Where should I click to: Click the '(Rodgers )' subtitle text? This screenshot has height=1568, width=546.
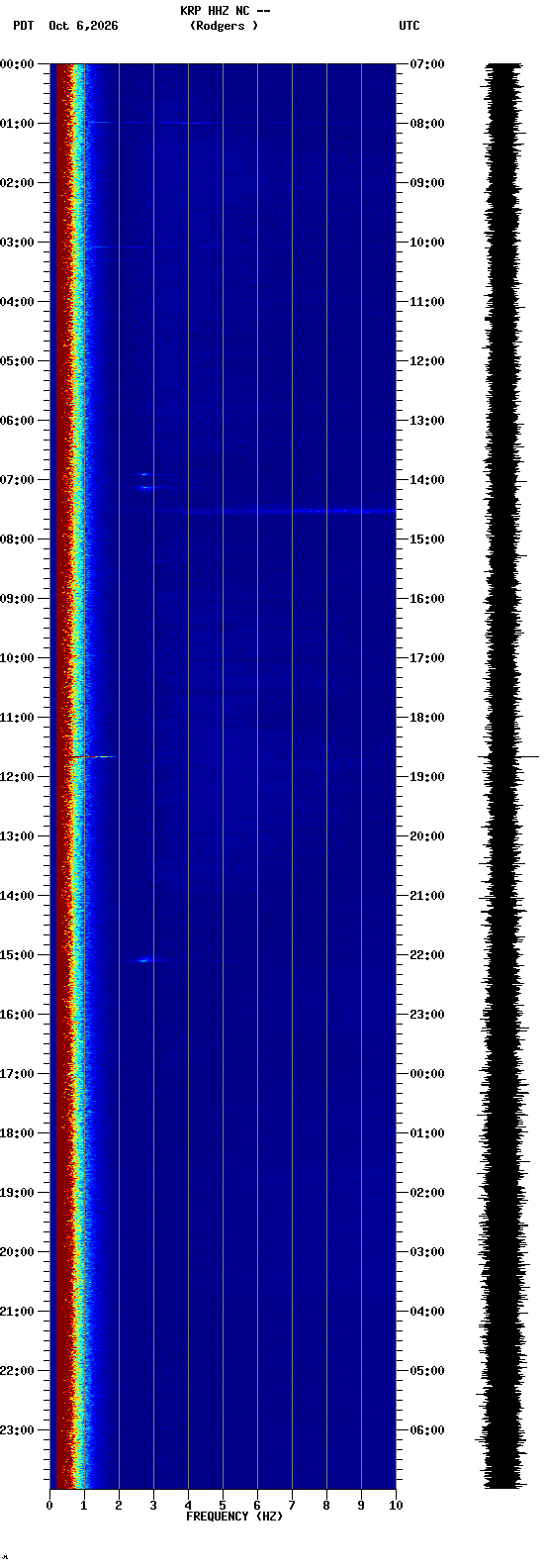pos(225,26)
